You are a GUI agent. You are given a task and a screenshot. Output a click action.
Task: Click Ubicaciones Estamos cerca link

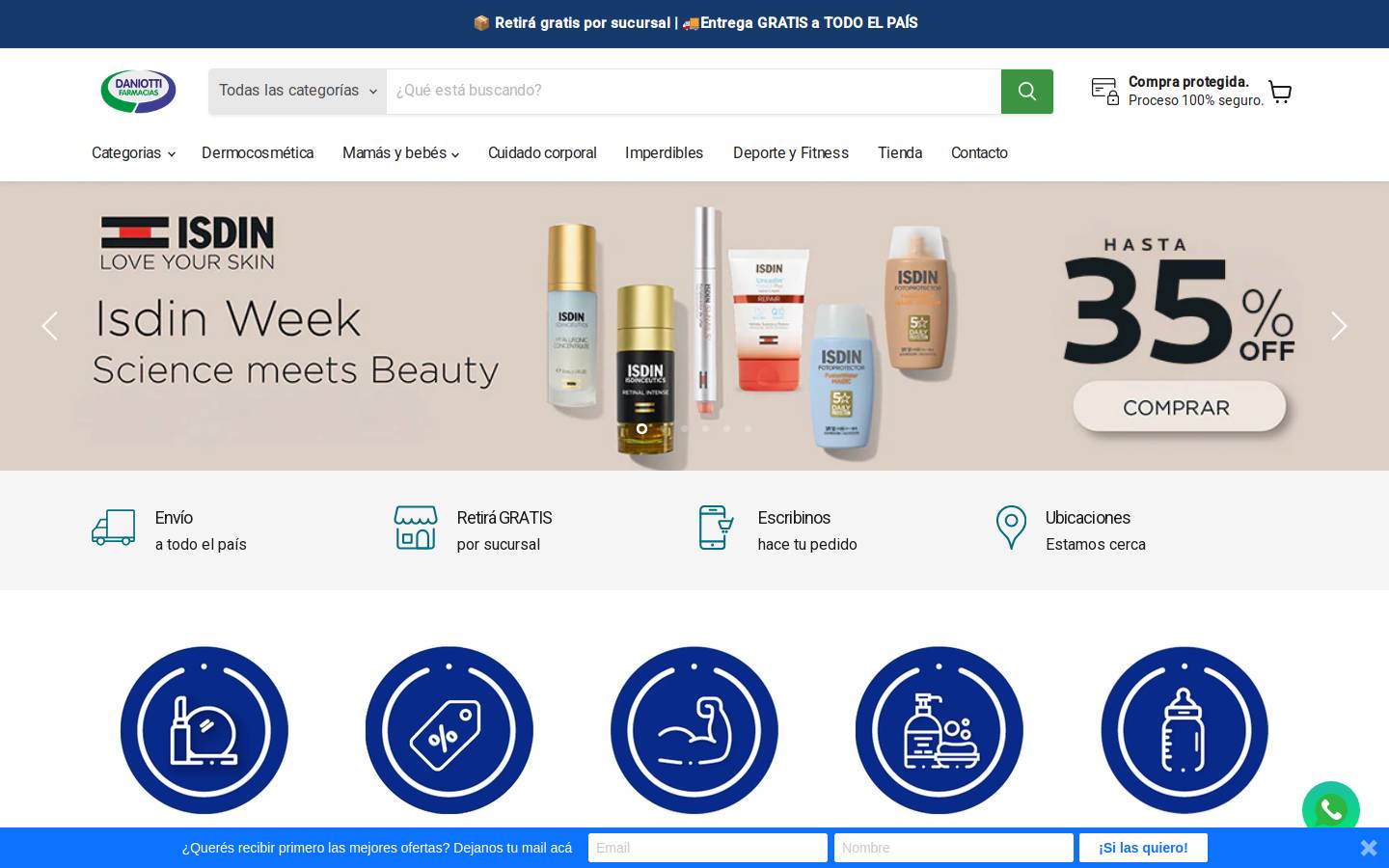click(x=1096, y=530)
